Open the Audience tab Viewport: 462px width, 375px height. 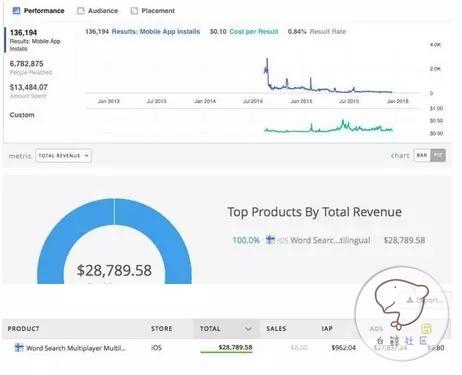point(98,11)
